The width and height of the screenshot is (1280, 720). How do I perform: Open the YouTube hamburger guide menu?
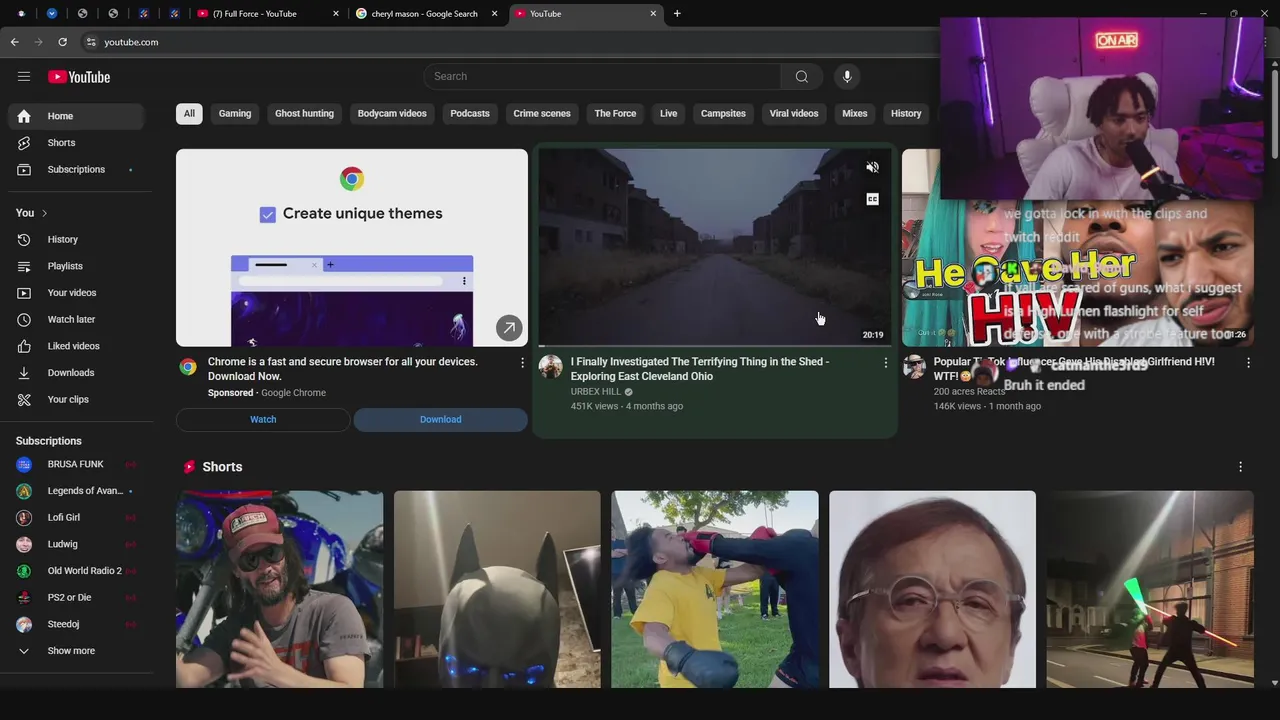coord(24,77)
